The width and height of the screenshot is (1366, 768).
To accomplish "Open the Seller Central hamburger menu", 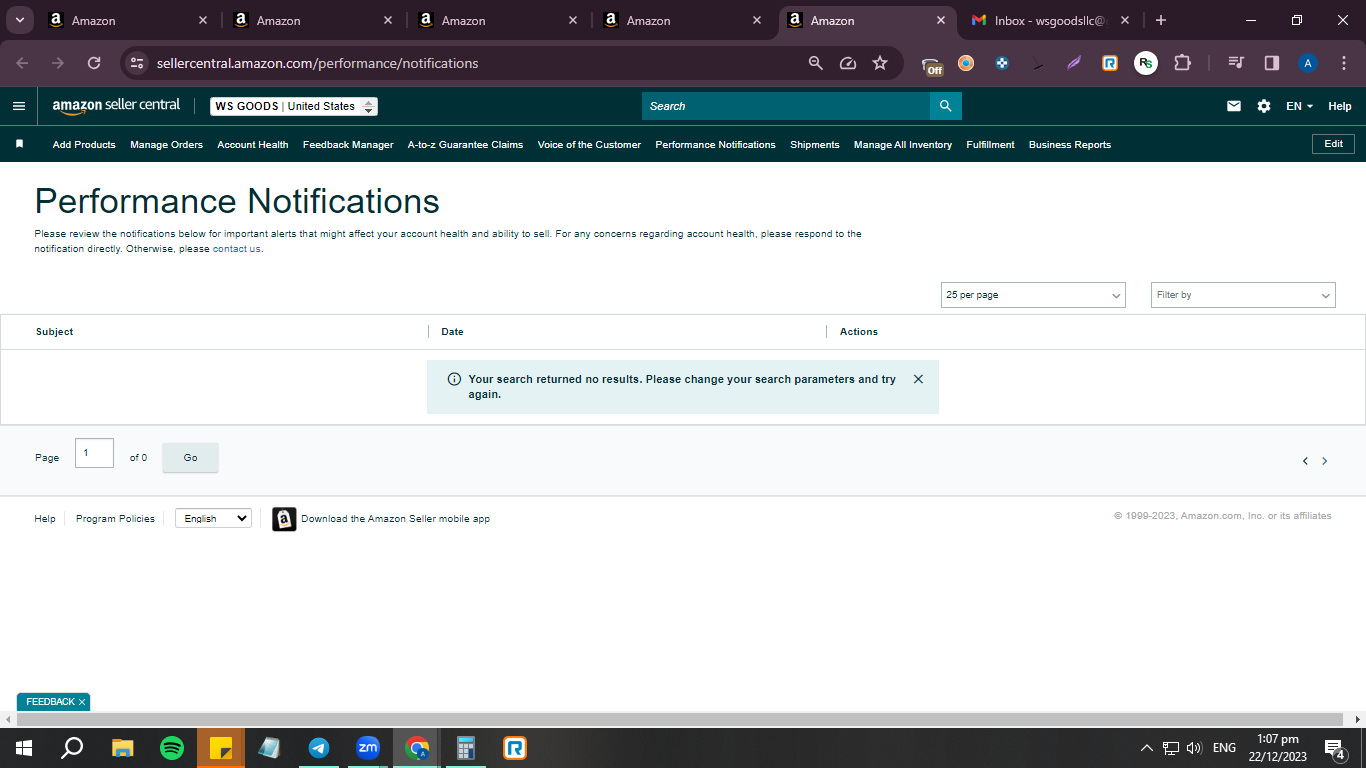I will (19, 106).
